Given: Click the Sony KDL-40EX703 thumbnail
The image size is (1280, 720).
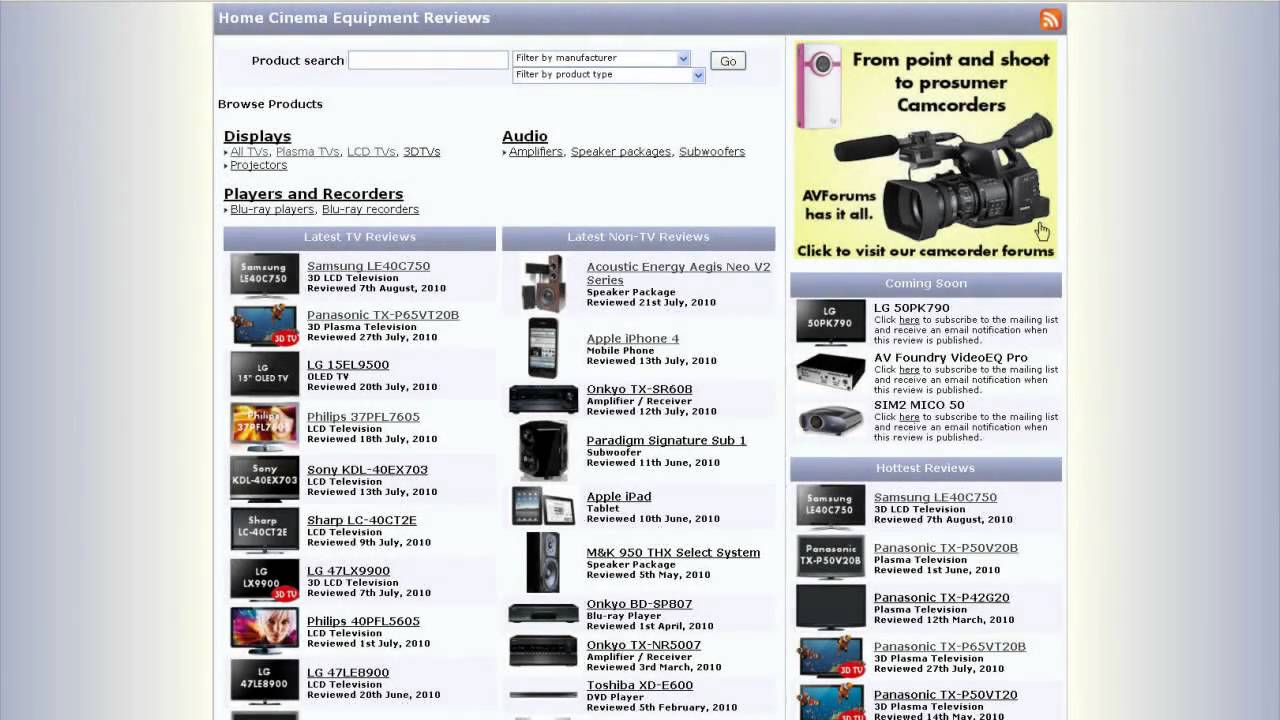Looking at the screenshot, I should tap(265, 478).
